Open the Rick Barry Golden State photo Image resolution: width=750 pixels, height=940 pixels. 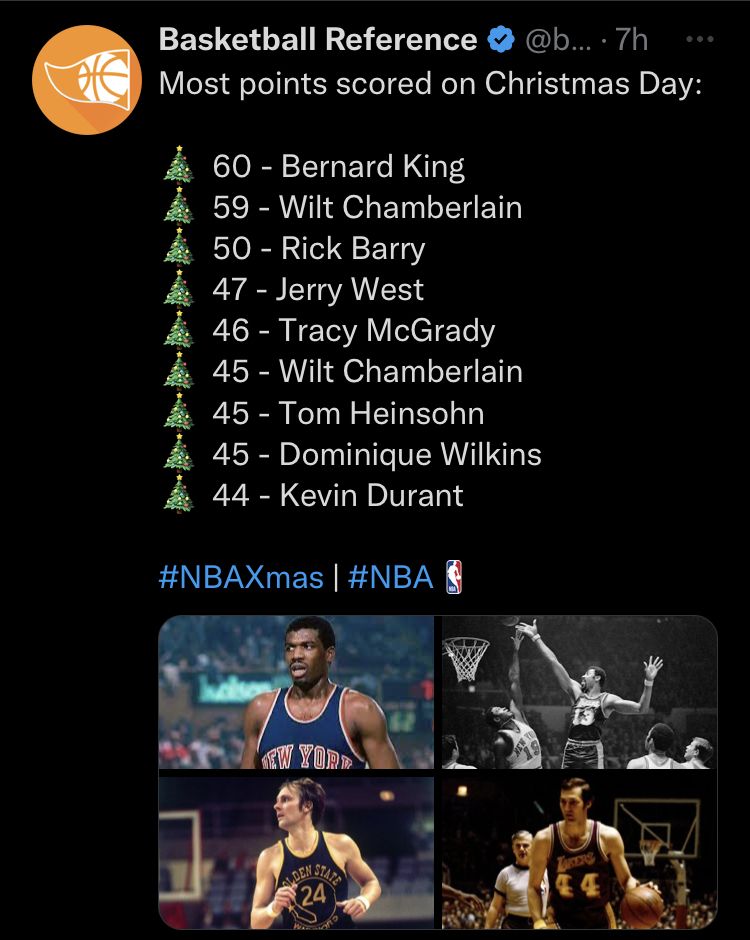tap(296, 852)
